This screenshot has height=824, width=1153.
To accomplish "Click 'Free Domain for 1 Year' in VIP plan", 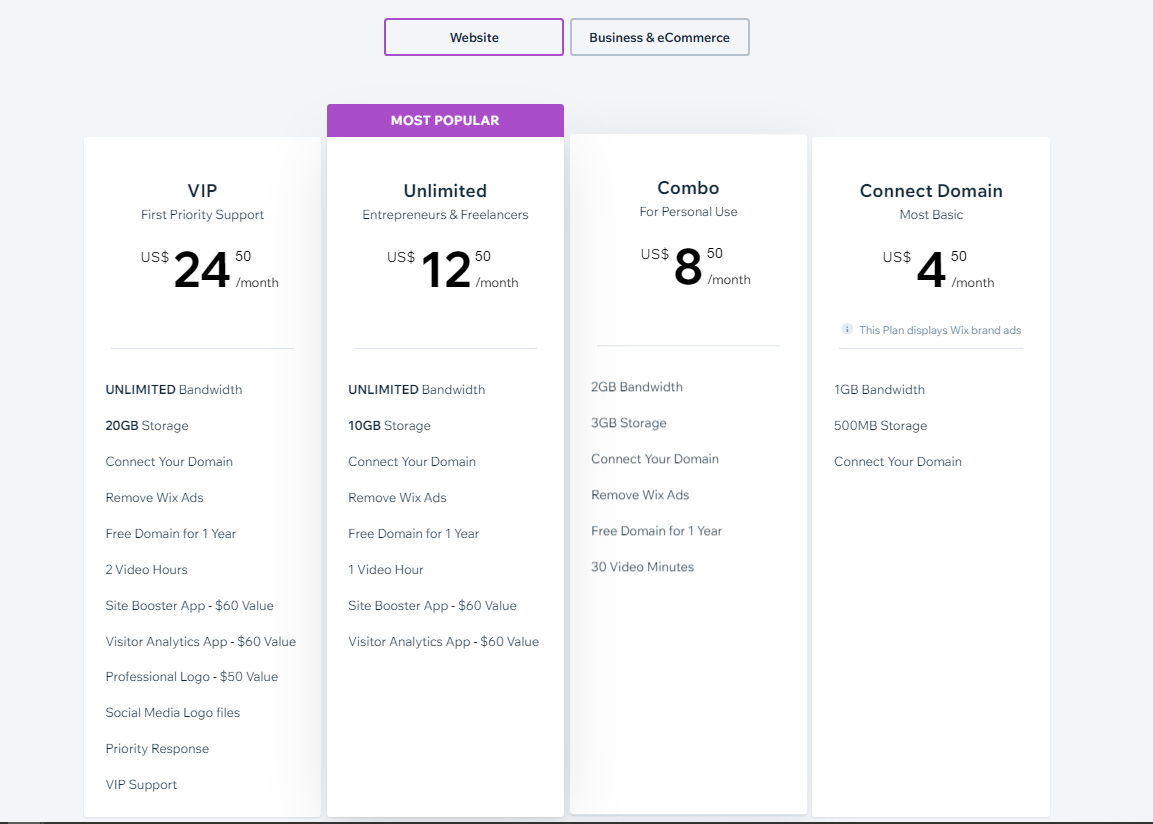I will coord(171,534).
